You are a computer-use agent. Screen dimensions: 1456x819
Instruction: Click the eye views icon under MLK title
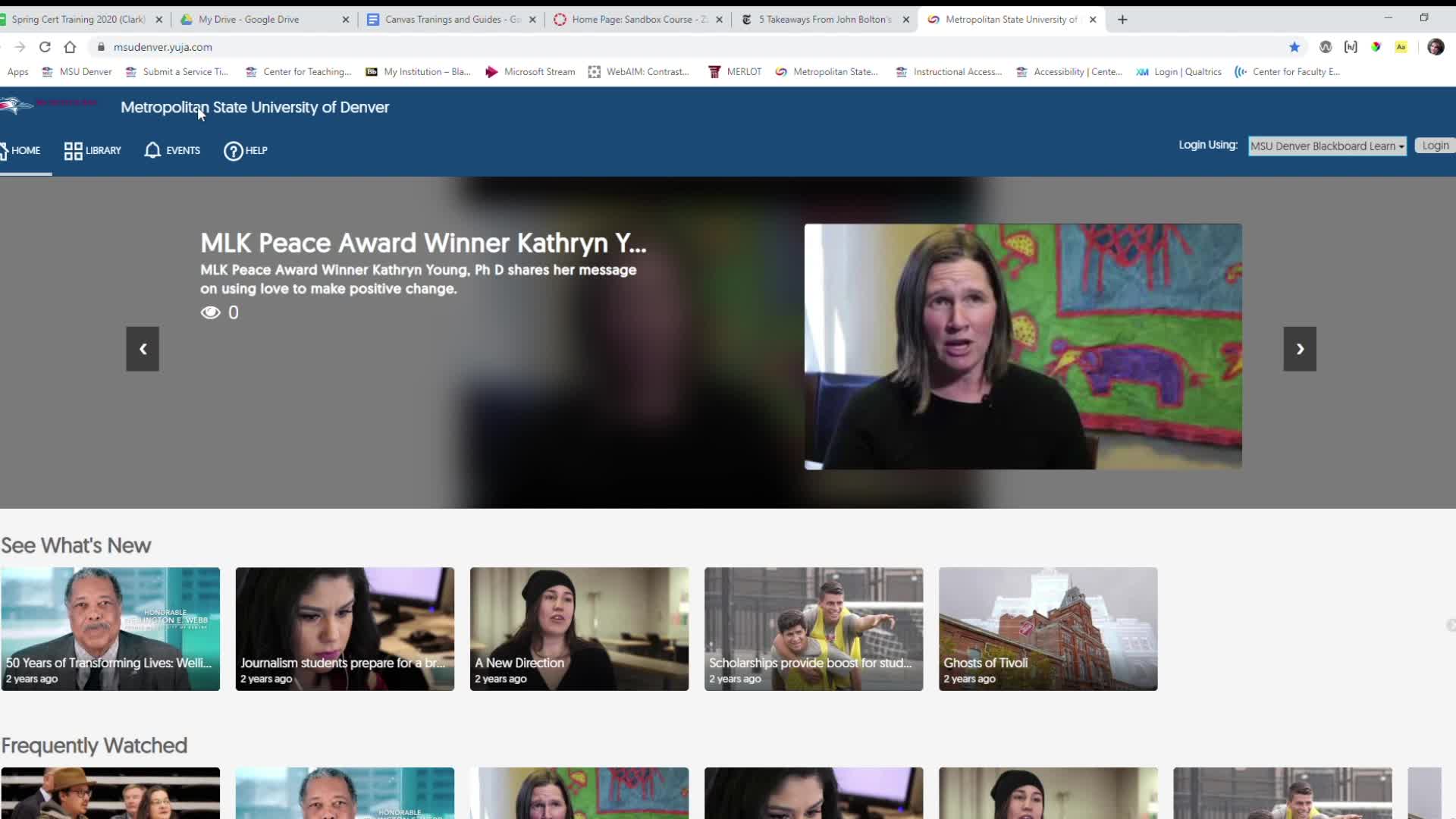tap(210, 312)
